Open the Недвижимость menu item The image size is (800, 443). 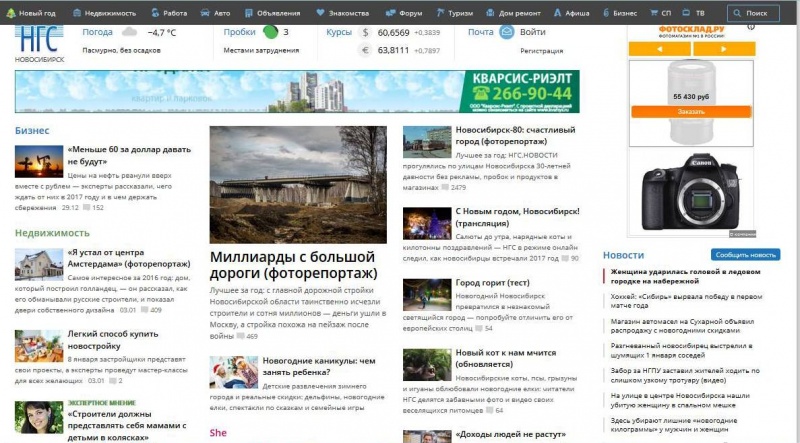pos(103,13)
